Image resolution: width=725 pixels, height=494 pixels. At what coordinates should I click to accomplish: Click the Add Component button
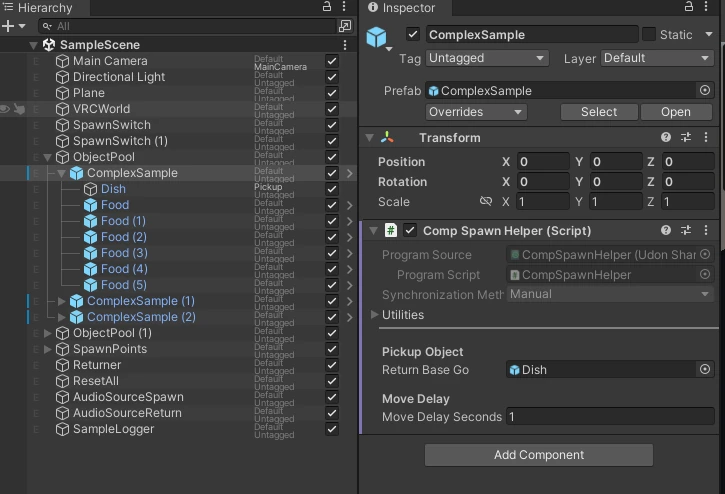tap(539, 455)
